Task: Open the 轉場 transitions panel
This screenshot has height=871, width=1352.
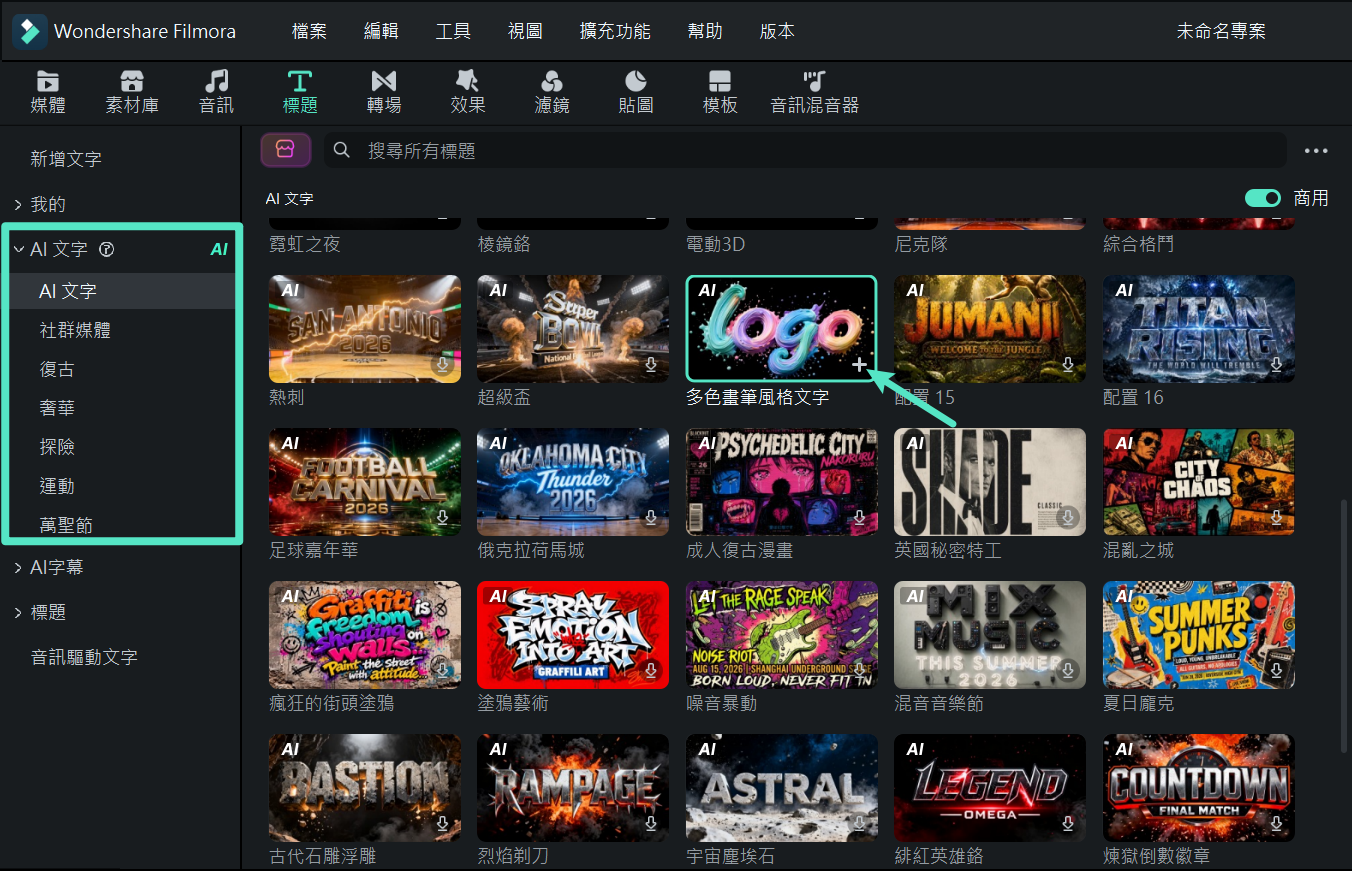Action: pos(384,91)
